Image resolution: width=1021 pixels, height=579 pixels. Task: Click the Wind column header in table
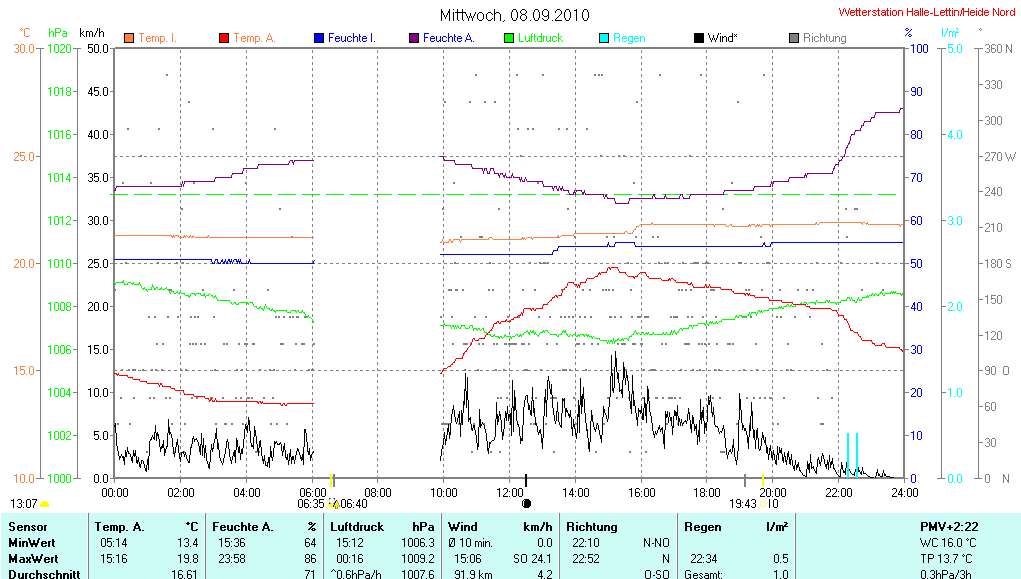[462, 526]
